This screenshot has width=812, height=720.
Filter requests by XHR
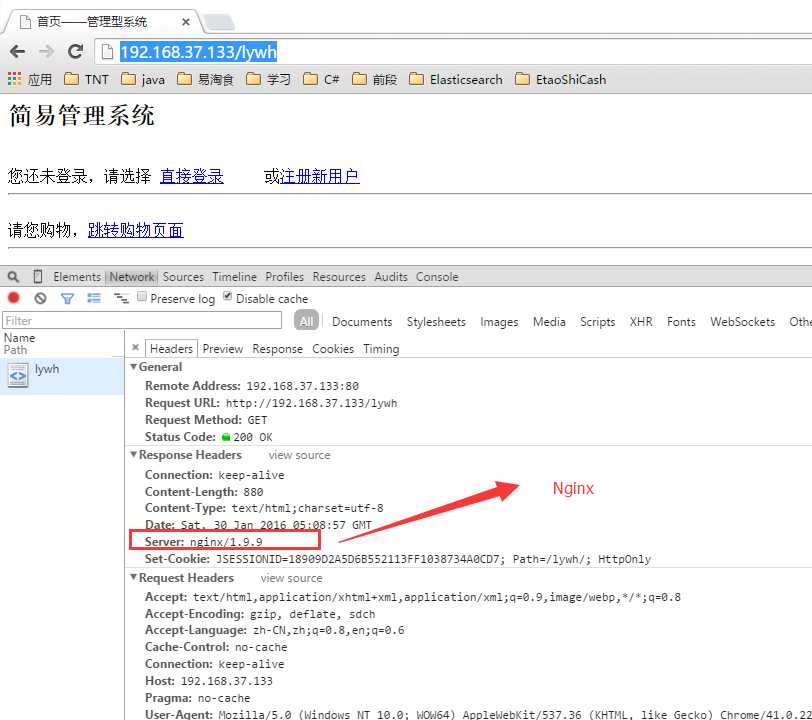tap(641, 322)
